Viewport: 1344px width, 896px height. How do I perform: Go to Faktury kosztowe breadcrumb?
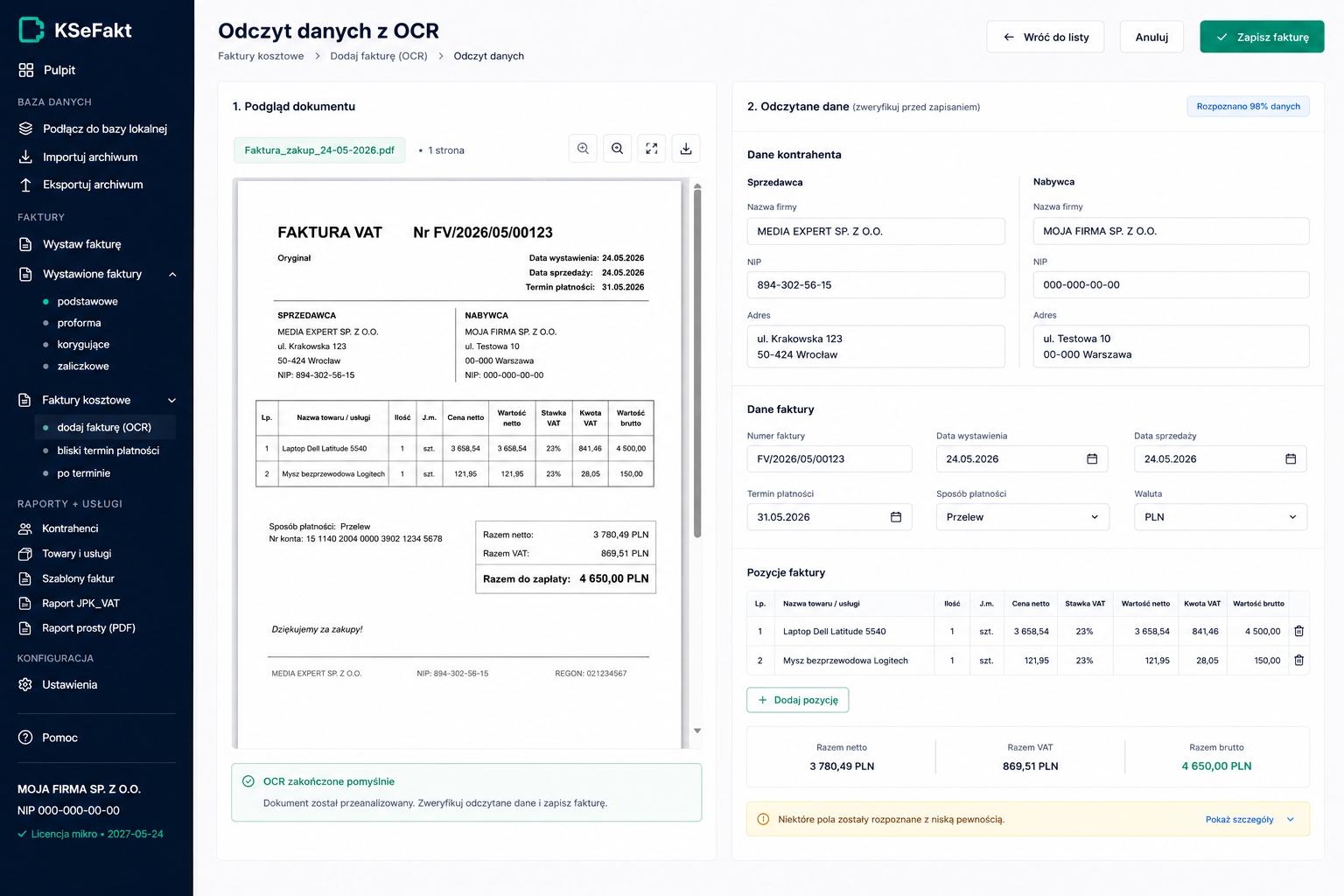pyautogui.click(x=261, y=56)
